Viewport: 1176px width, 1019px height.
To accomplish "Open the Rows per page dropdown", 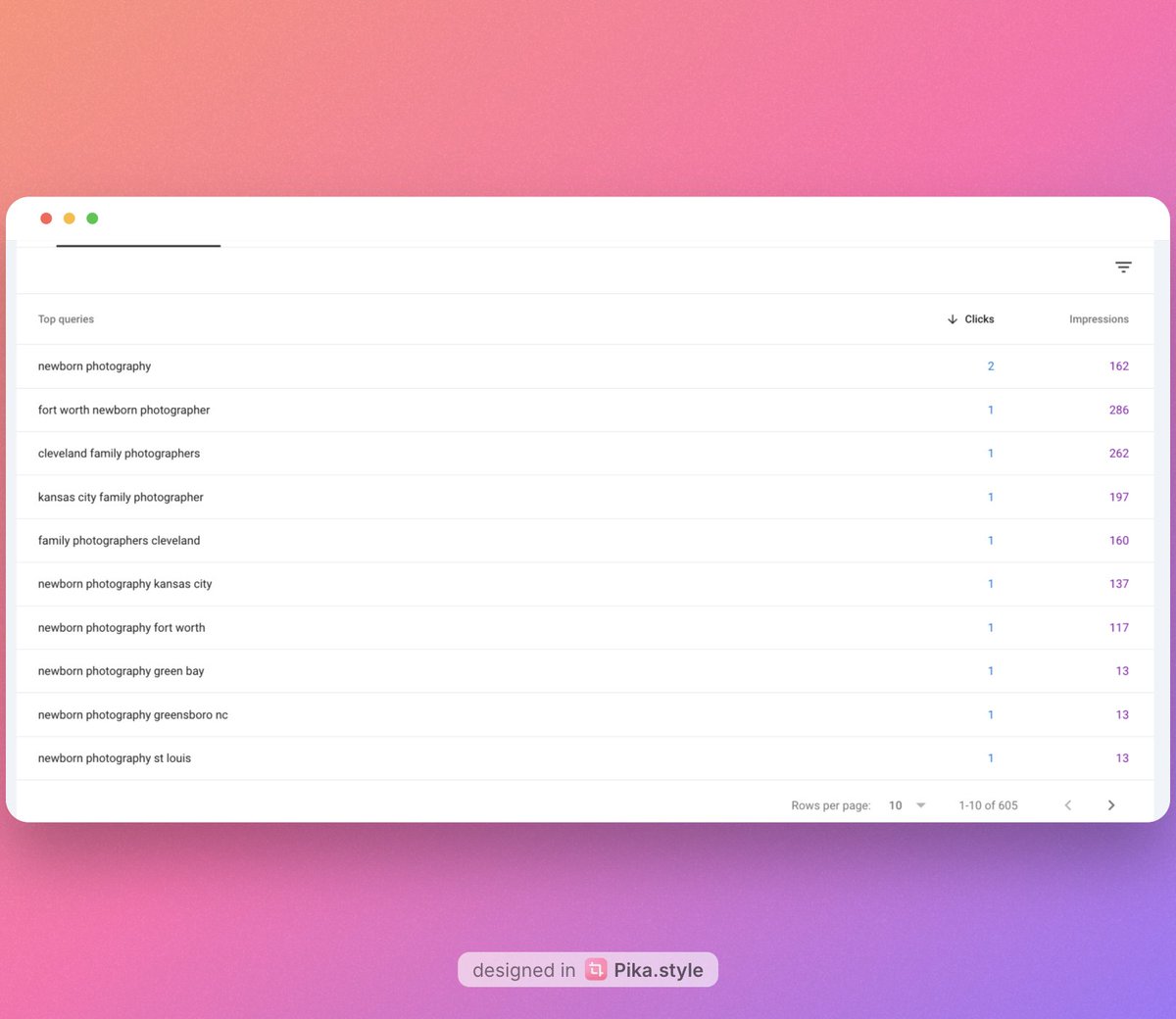I will [907, 805].
